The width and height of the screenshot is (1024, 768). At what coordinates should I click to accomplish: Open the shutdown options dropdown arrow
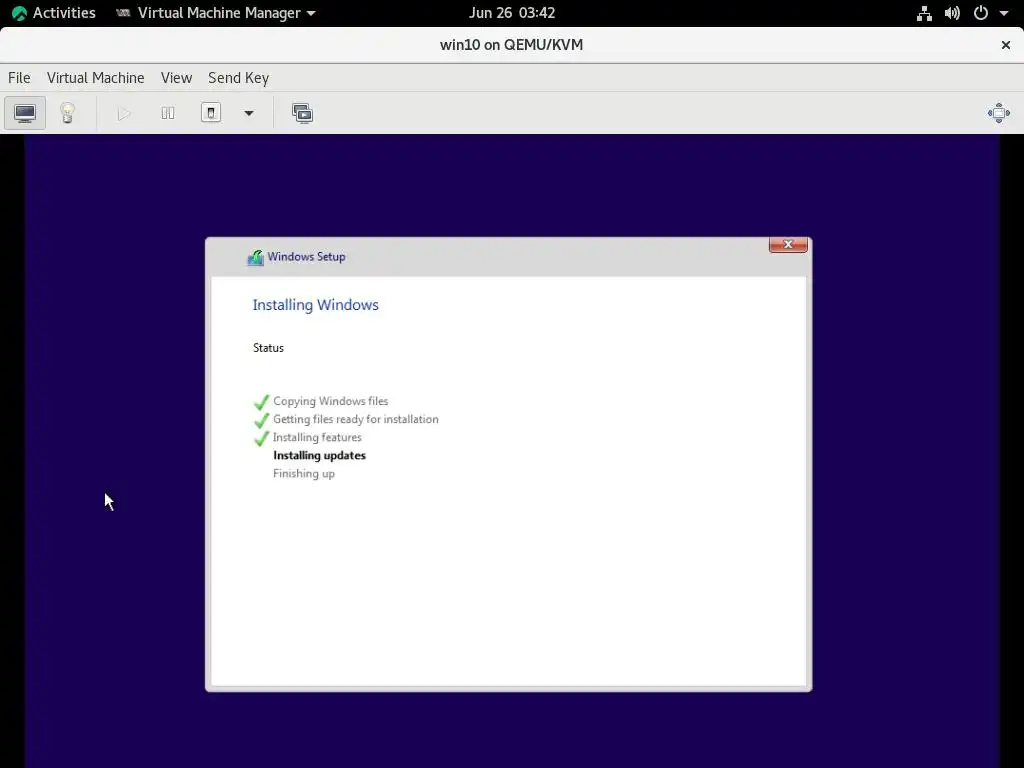tap(249, 114)
